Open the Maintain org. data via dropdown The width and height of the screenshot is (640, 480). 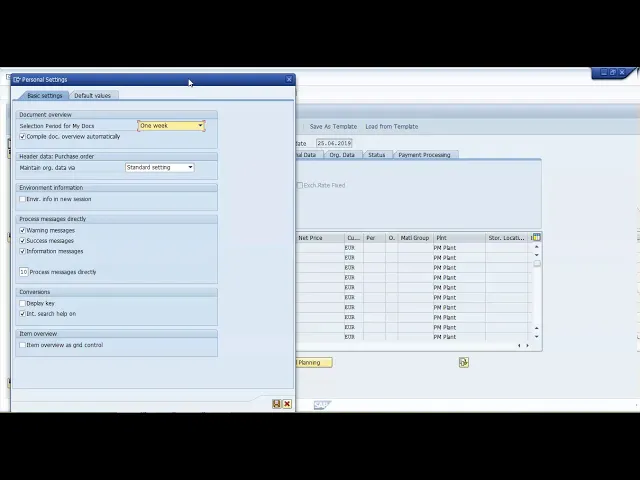click(190, 167)
